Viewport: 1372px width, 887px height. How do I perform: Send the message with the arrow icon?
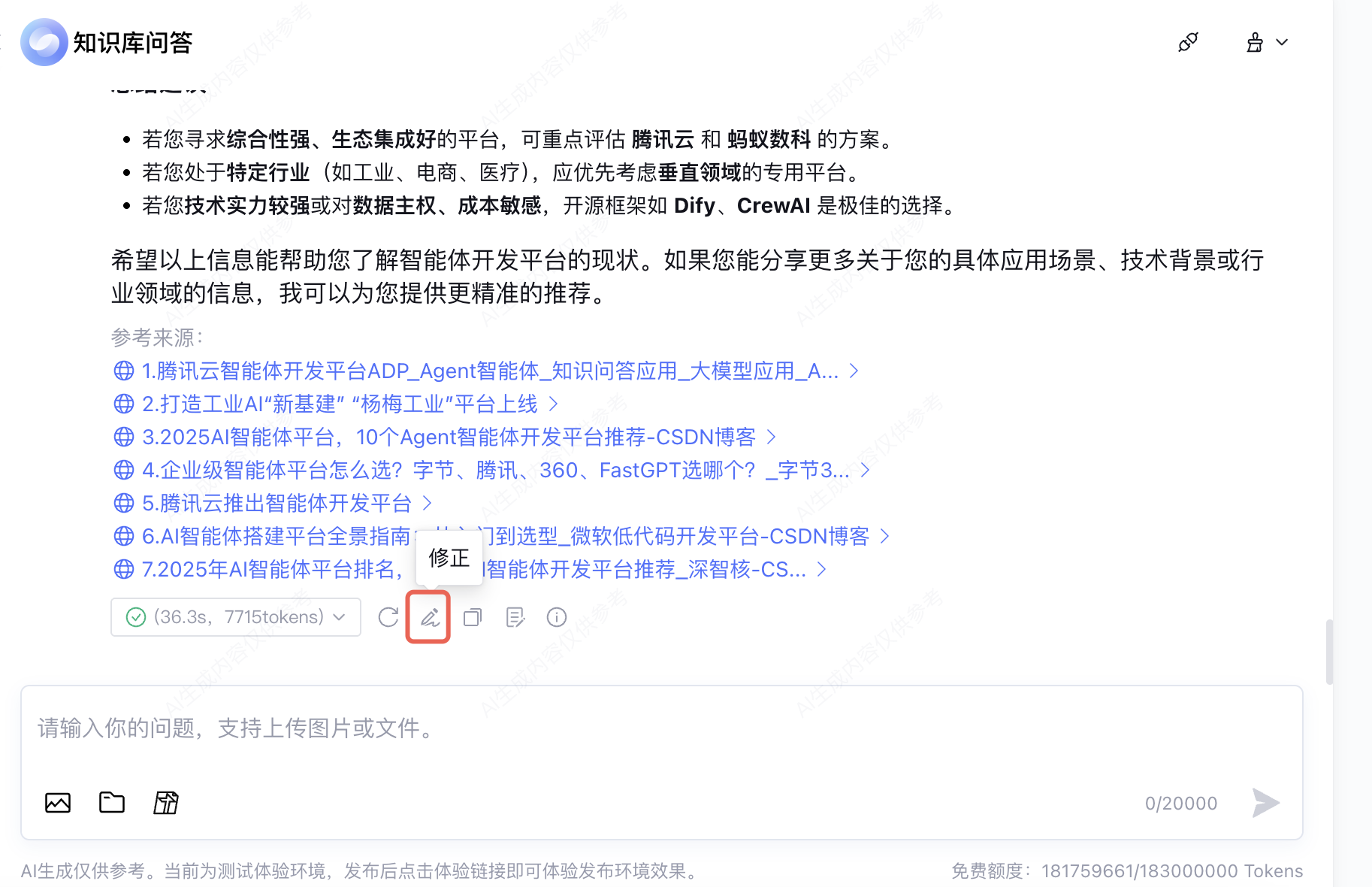coord(1265,803)
